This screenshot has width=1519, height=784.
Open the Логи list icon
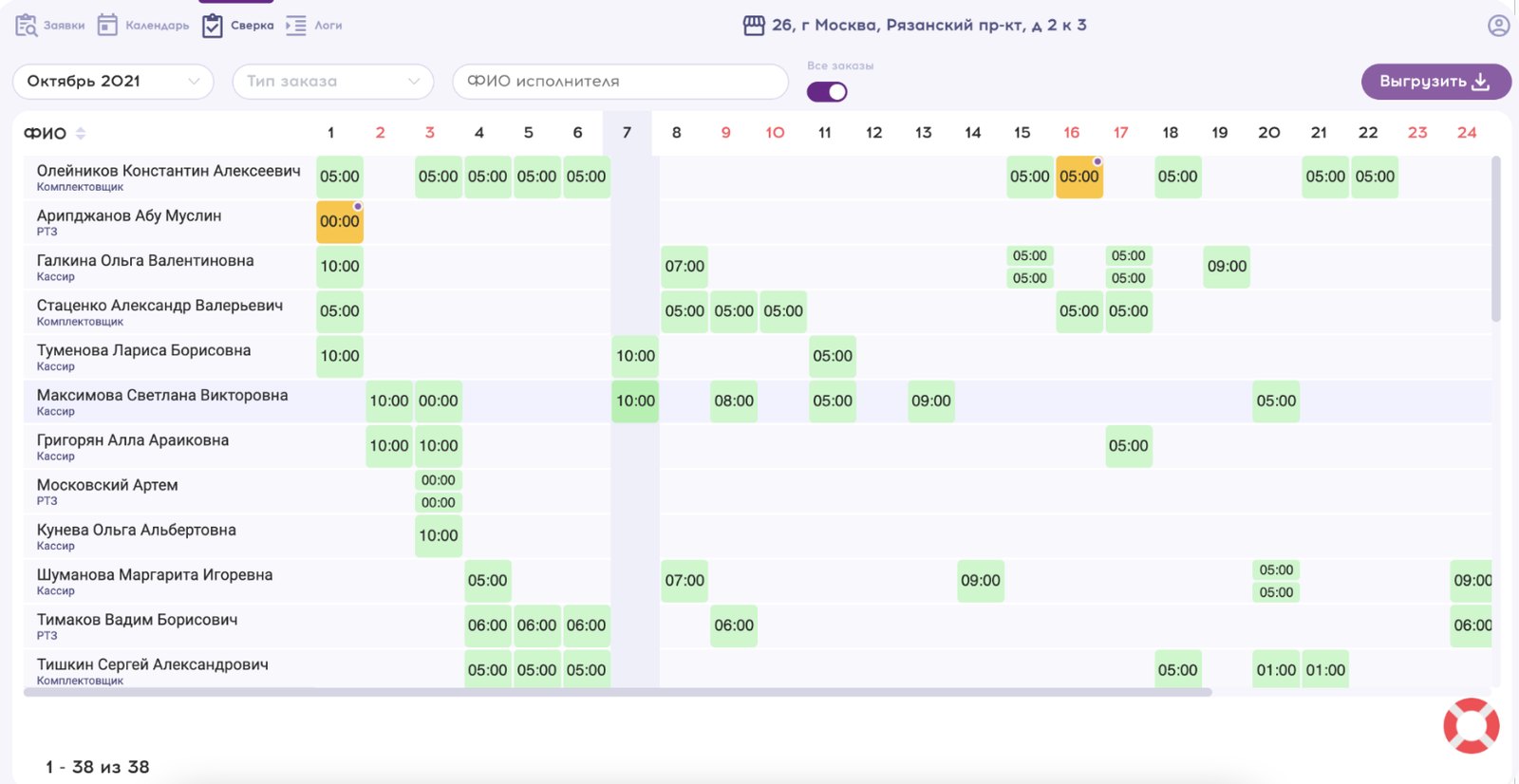(x=296, y=26)
